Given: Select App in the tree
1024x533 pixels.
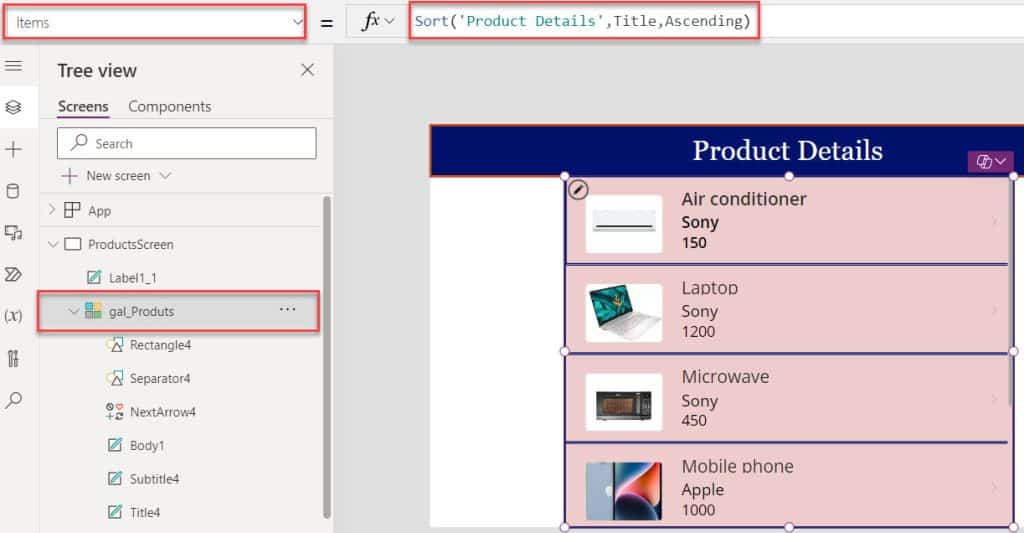Looking at the screenshot, I should pyautogui.click(x=99, y=211).
